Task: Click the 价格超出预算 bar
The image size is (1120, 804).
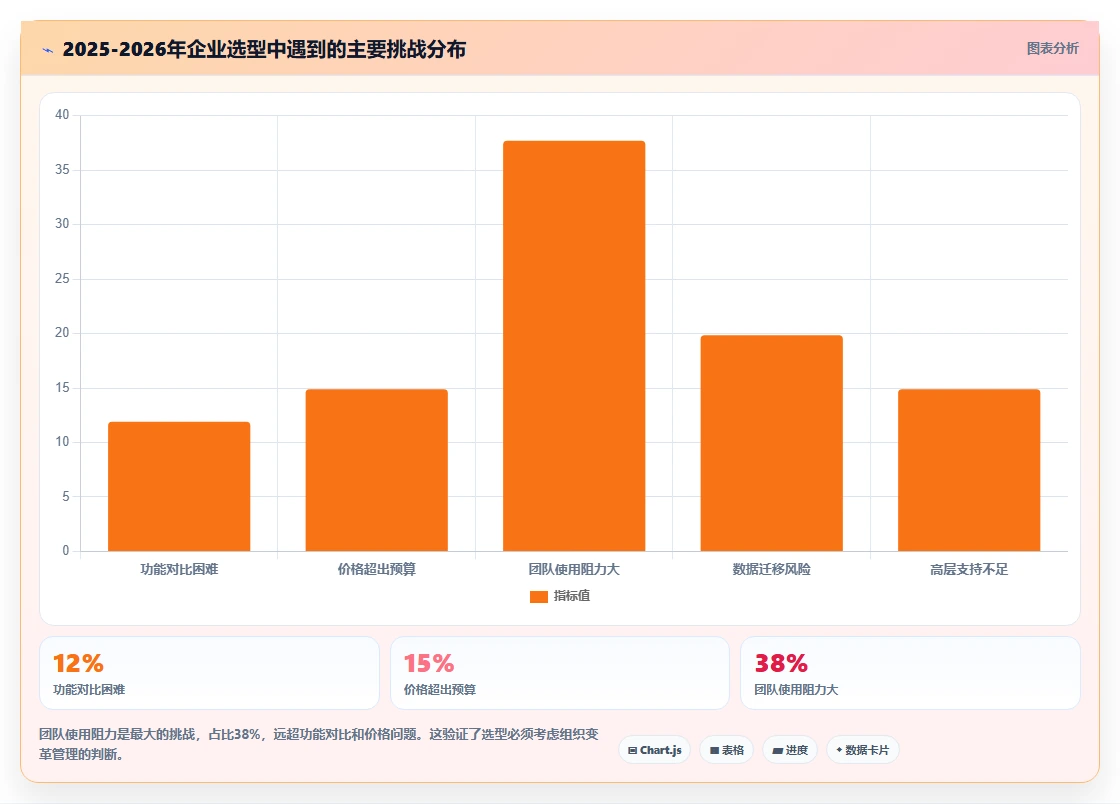Action: point(376,470)
